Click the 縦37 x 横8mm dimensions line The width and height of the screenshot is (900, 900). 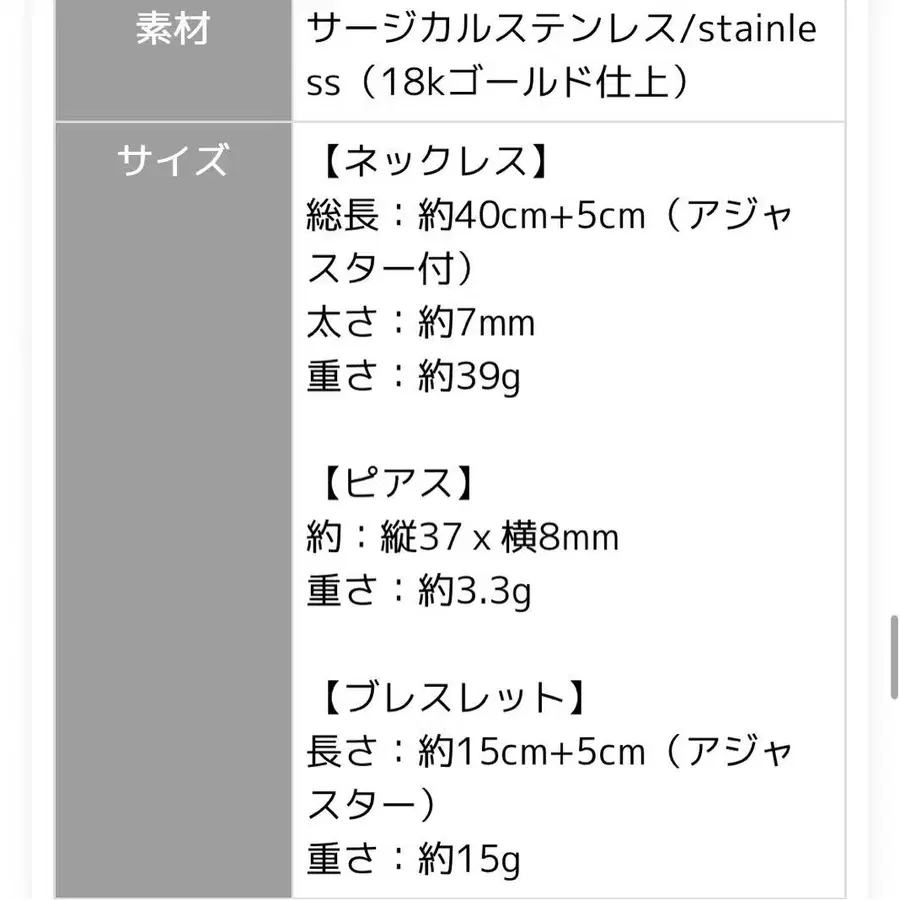(x=500, y=538)
